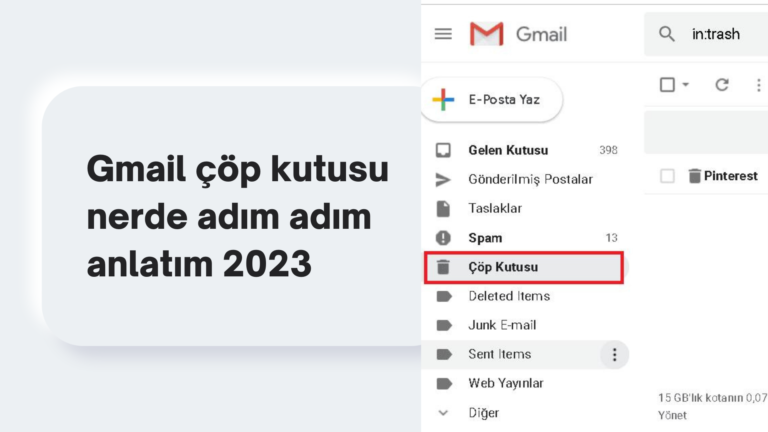This screenshot has width=768, height=432.
Task: Toggle the select-all checkbox
Action: (667, 85)
